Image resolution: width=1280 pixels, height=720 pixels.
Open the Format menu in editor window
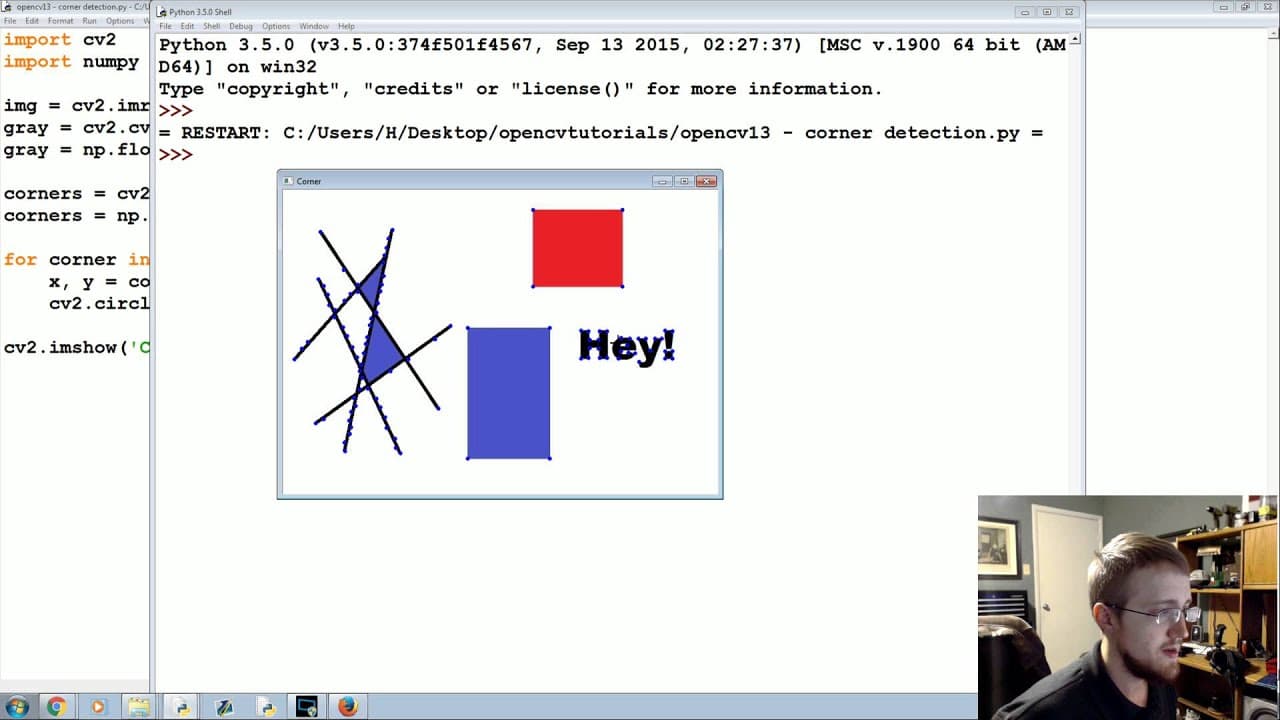[60, 21]
